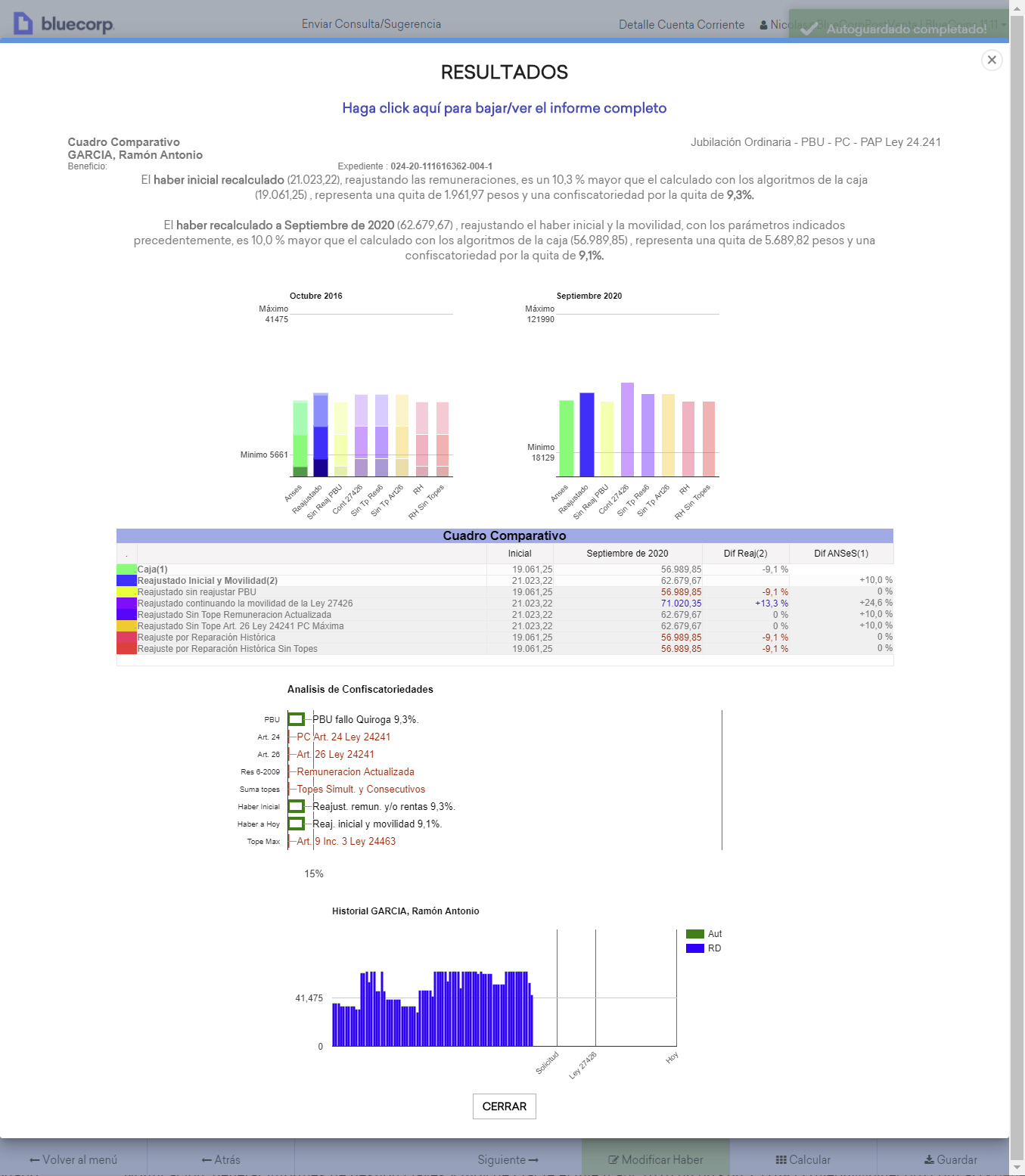
Task: Click the green box next to Reaj. inicial y movilidad
Action: coord(296,824)
